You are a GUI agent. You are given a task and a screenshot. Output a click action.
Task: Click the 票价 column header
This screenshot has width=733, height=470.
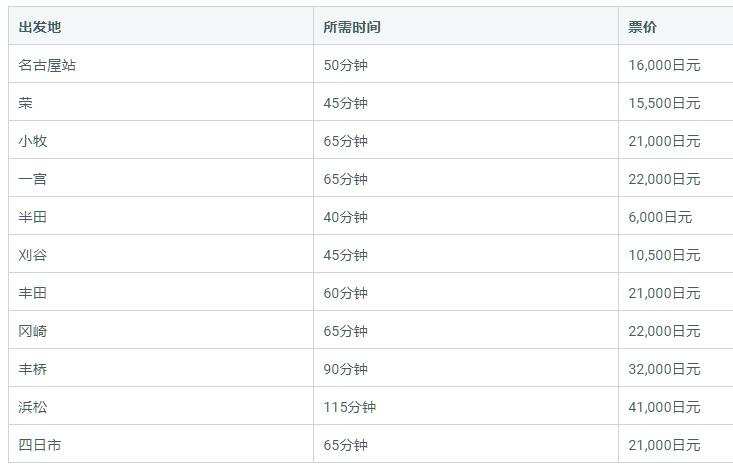[643, 27]
